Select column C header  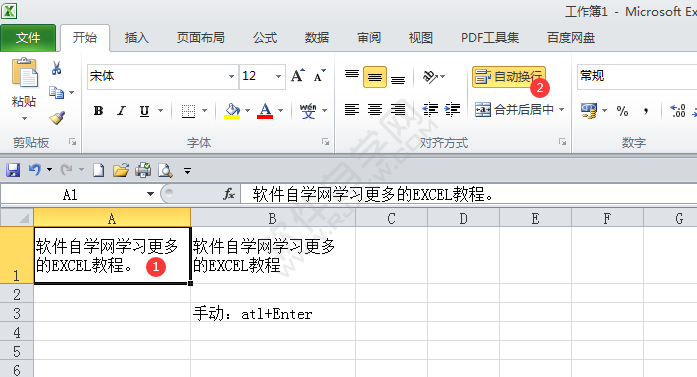(x=391, y=218)
